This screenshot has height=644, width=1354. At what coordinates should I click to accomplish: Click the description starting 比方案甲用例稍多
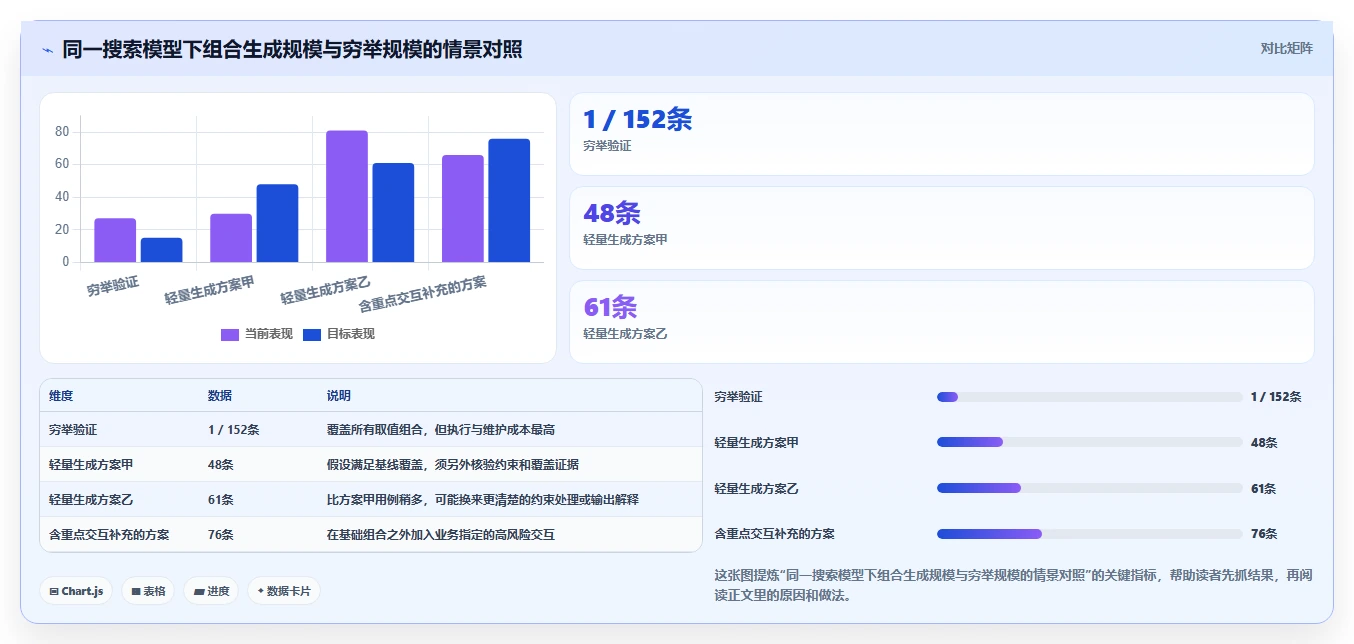483,500
